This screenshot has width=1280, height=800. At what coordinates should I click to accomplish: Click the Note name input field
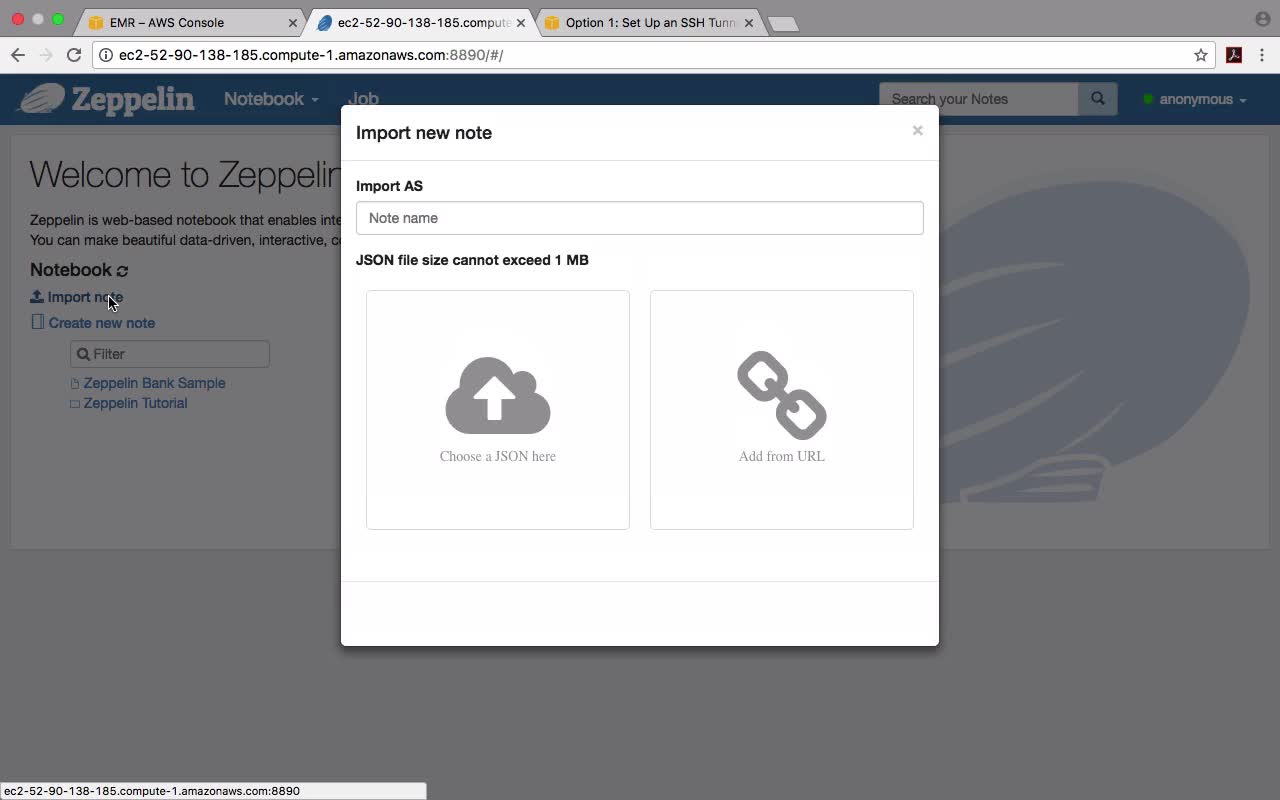coord(640,218)
